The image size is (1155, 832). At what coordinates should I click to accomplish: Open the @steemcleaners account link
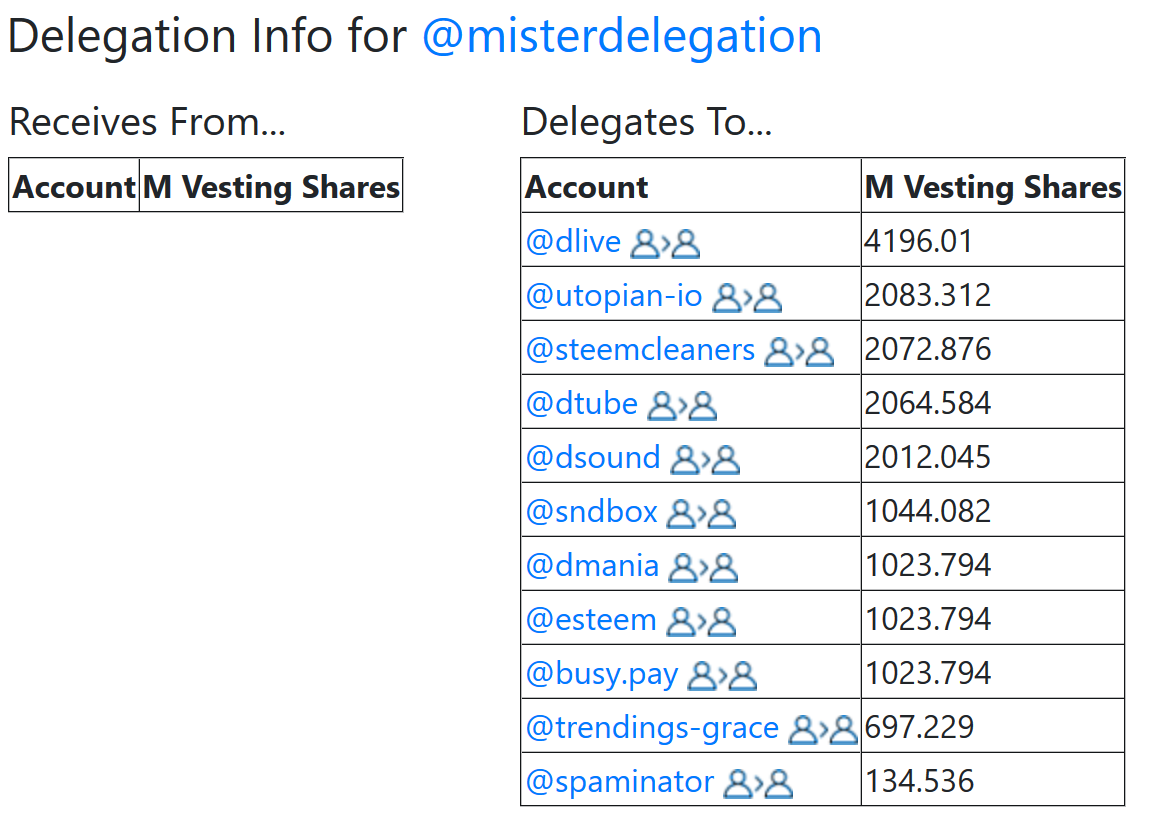click(x=640, y=349)
